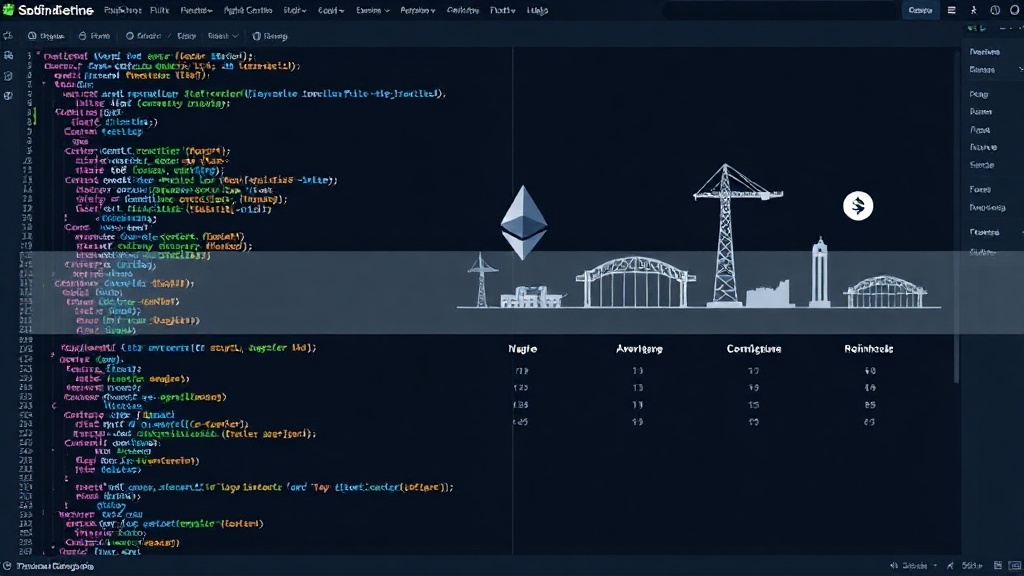Click the running-figure icon in the top-right header
Screen dimensions: 1024x576
[974, 10]
